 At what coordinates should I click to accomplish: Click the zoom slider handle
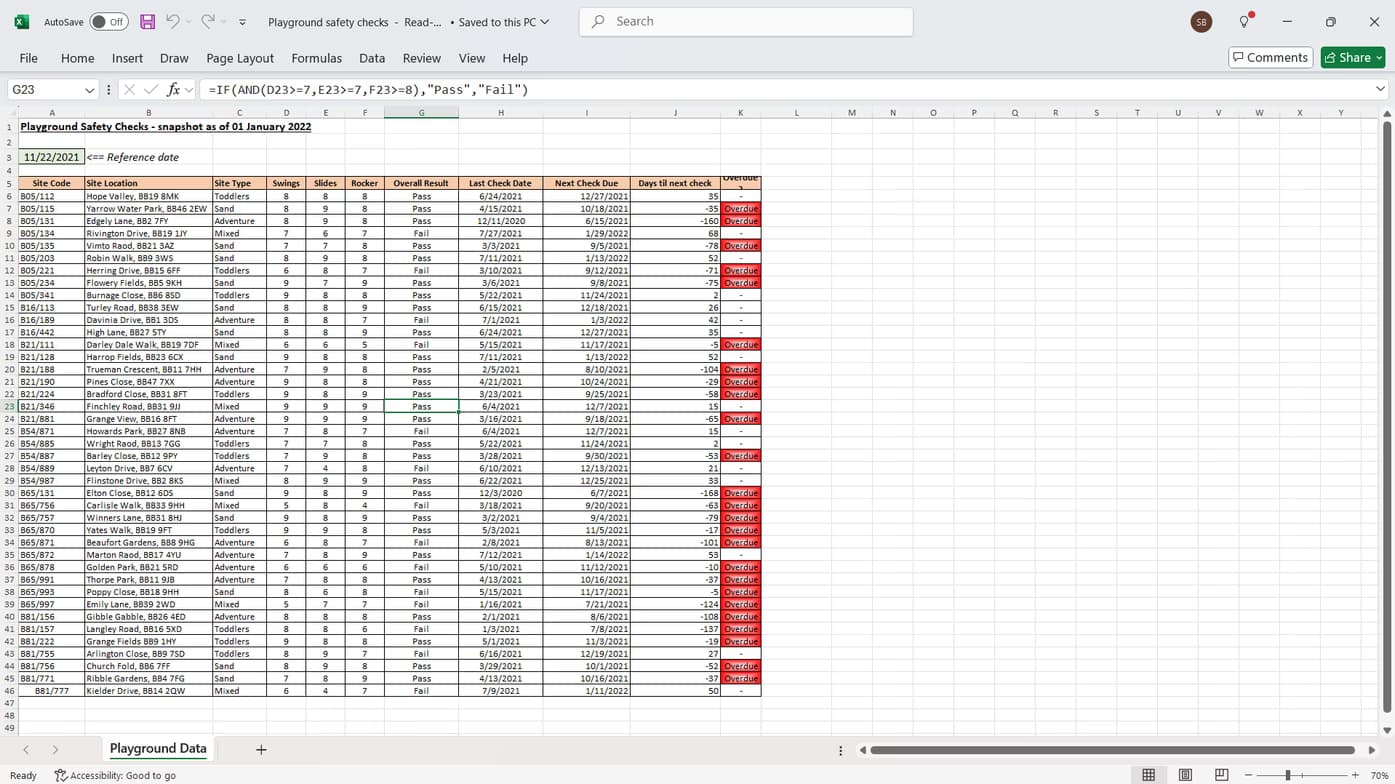tap(1288, 775)
